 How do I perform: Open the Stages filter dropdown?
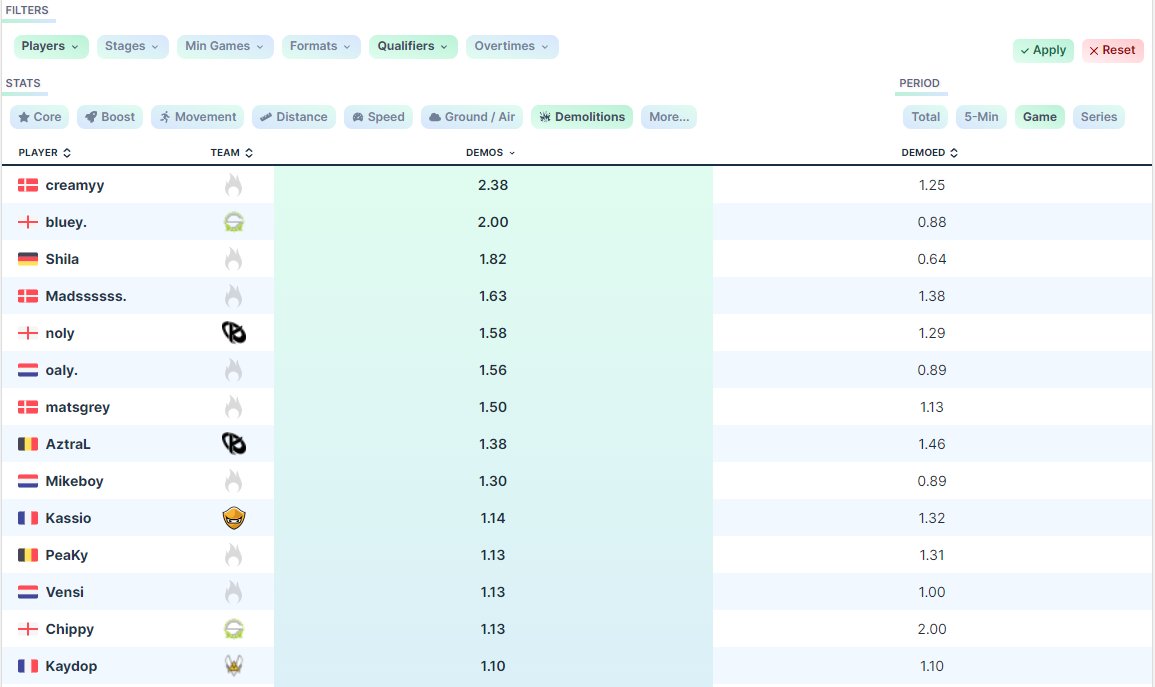(133, 46)
